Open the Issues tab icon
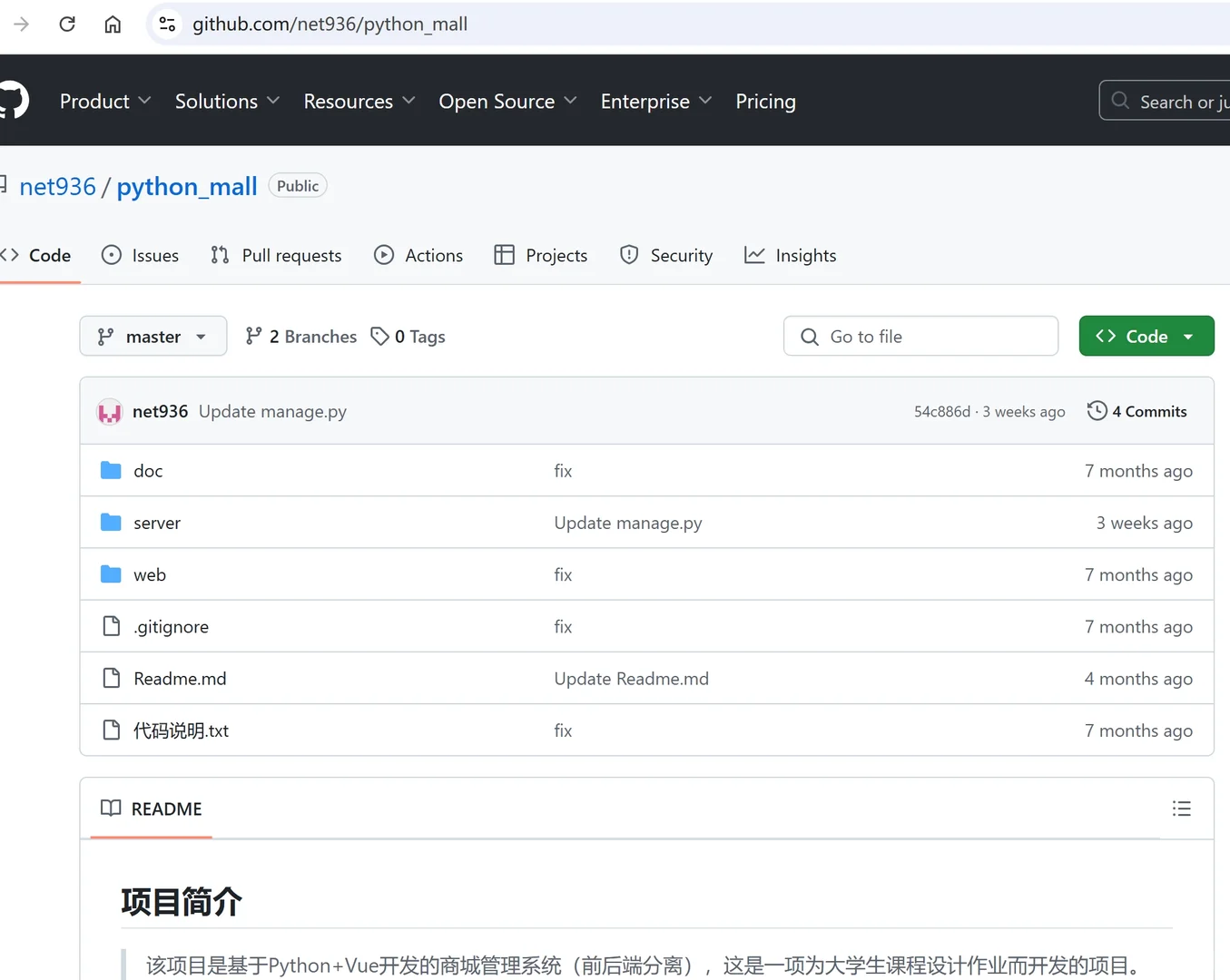Screen dimensions: 1230x980 click(x=110, y=255)
